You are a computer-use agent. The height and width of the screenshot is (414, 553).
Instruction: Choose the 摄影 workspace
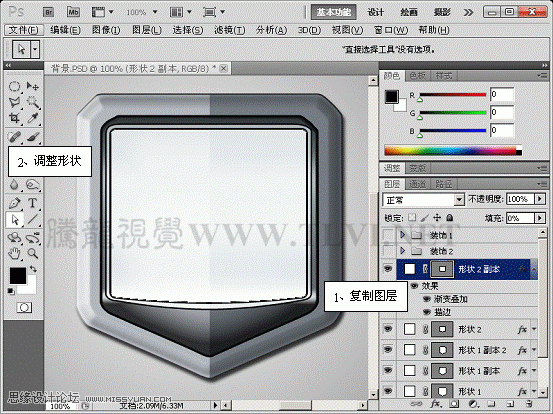[x=442, y=12]
